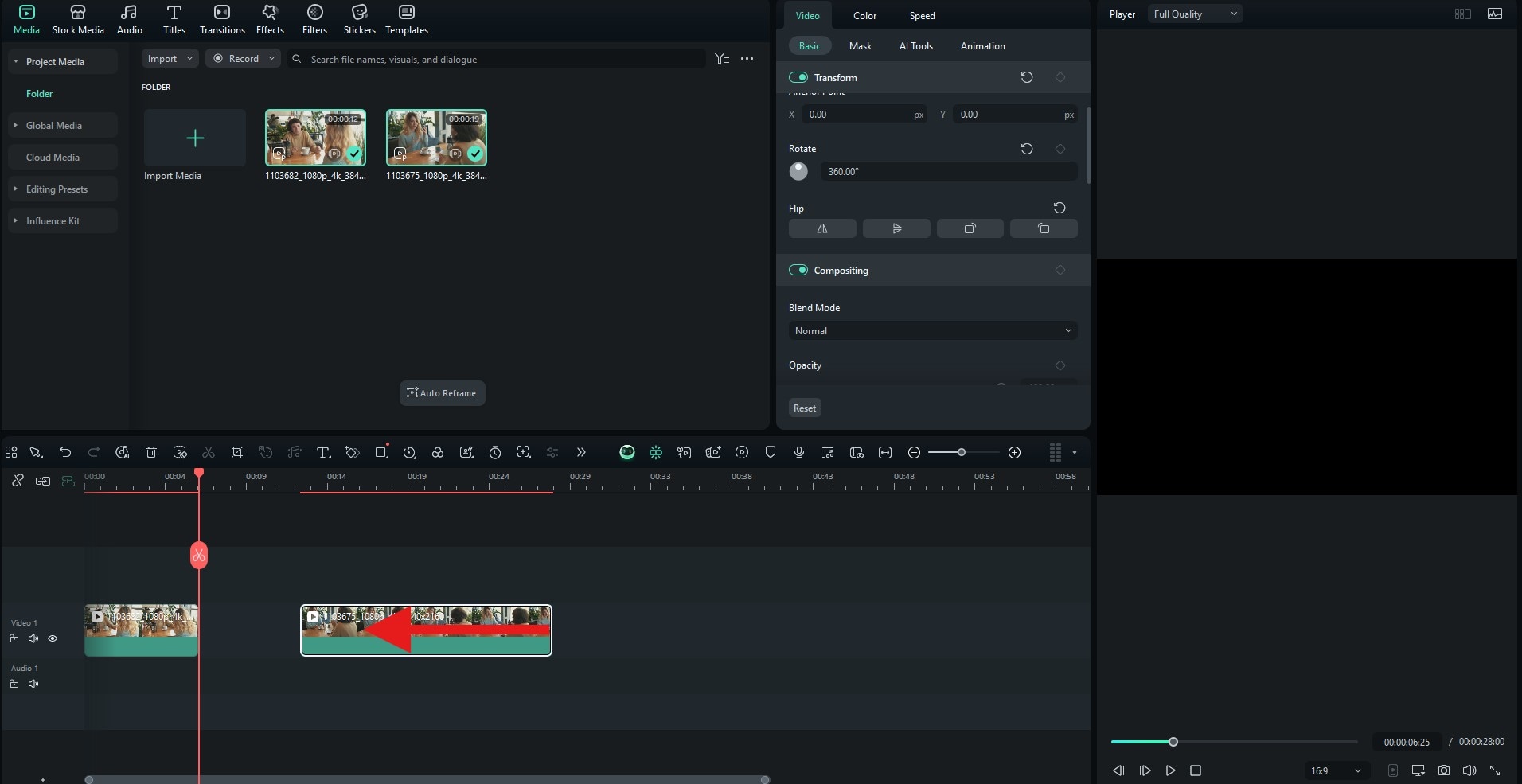
Task: Click the stopwatch duration icon
Action: pos(495,452)
